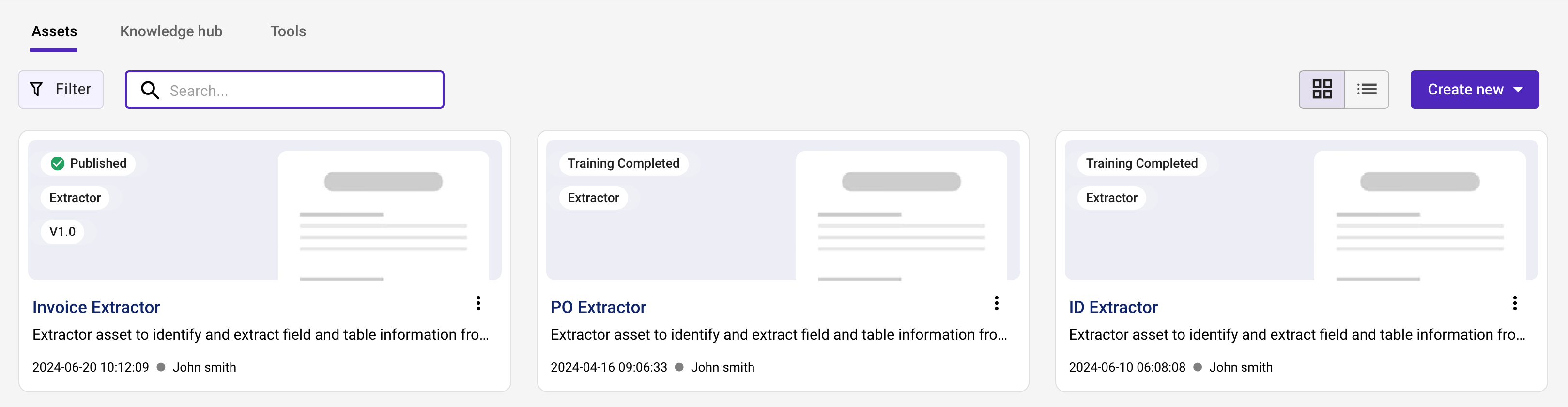Open the PO Extractor title link
This screenshot has width=1568, height=407.
pos(599,307)
